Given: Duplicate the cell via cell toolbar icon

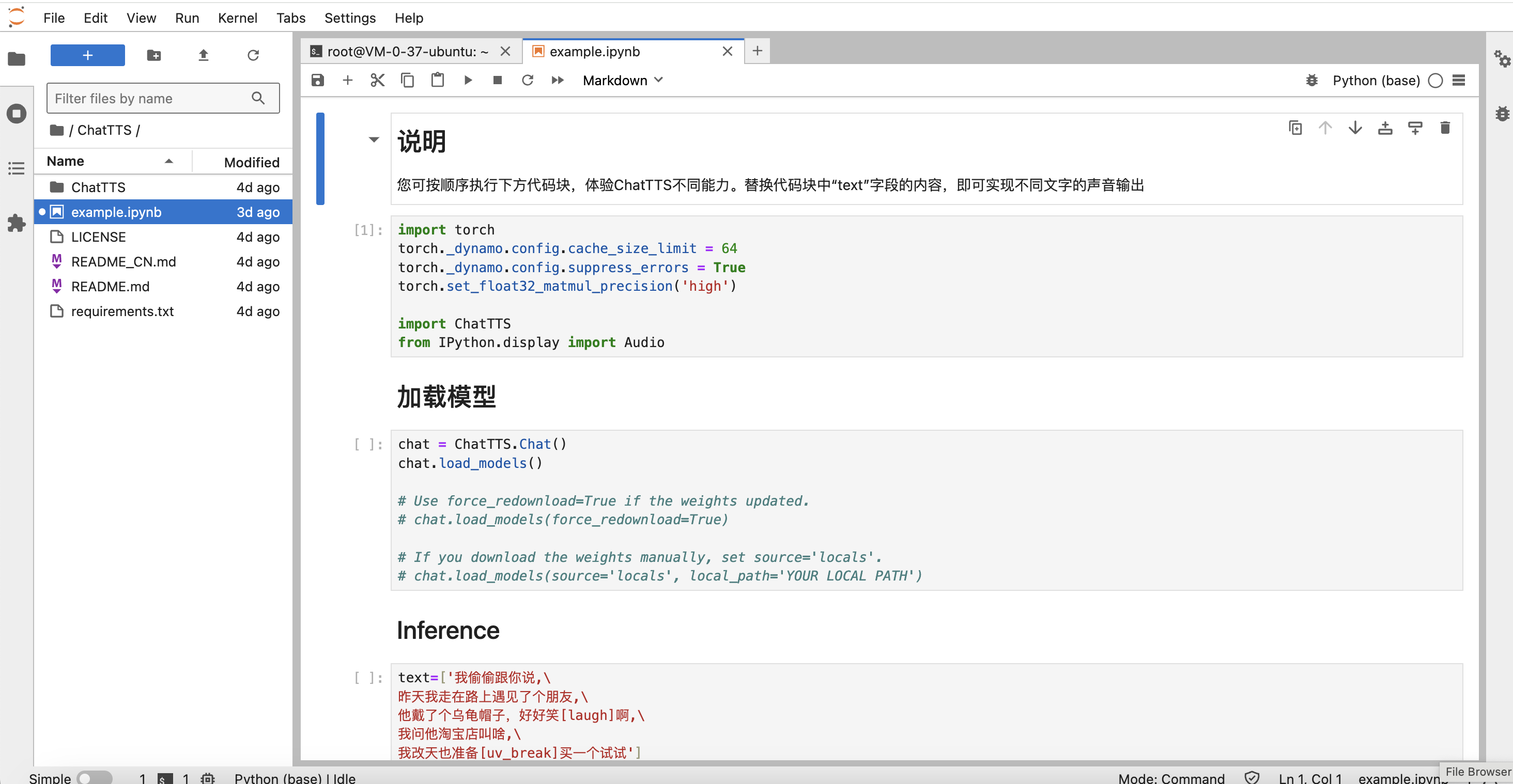Looking at the screenshot, I should click(x=1295, y=128).
